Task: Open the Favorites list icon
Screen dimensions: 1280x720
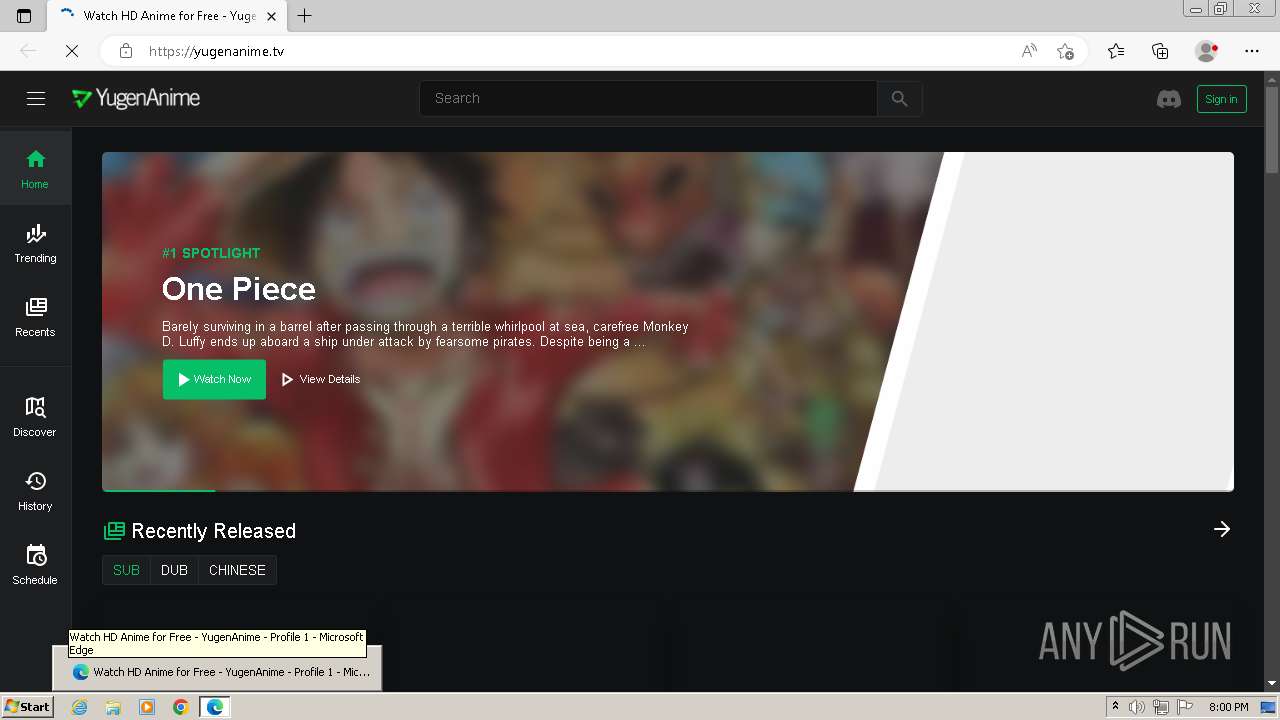Action: click(1116, 51)
